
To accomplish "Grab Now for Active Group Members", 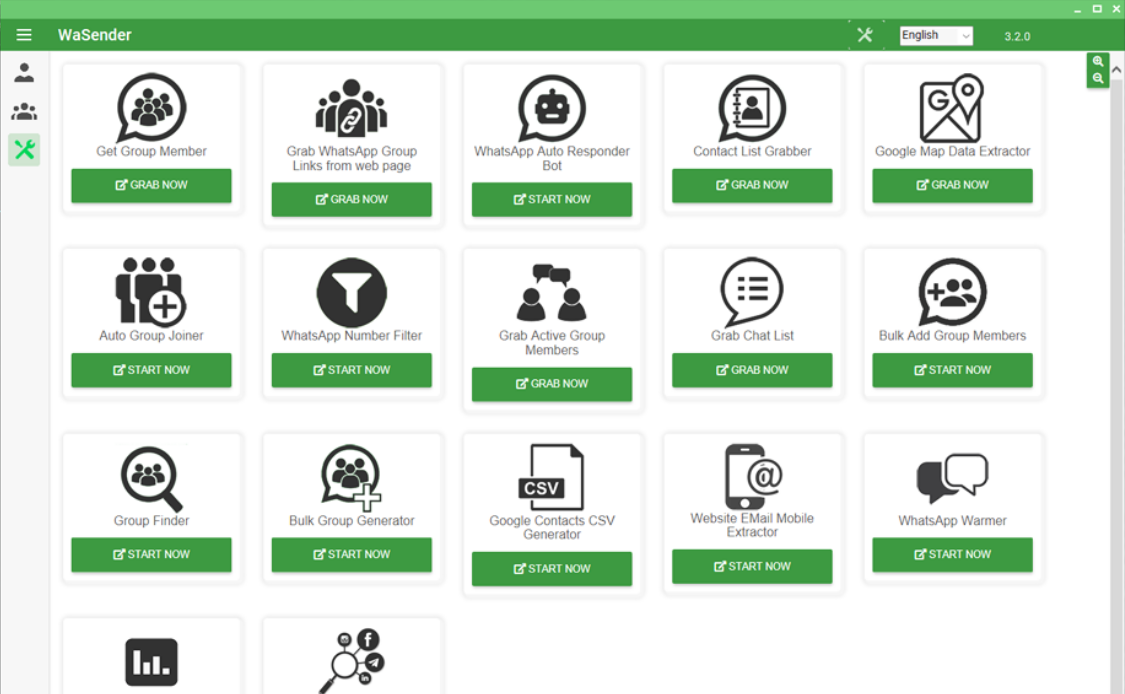I will pyautogui.click(x=552, y=384).
